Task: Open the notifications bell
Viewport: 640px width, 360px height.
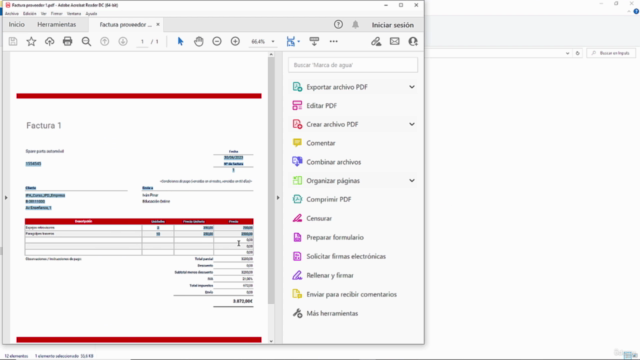Action: [356, 24]
